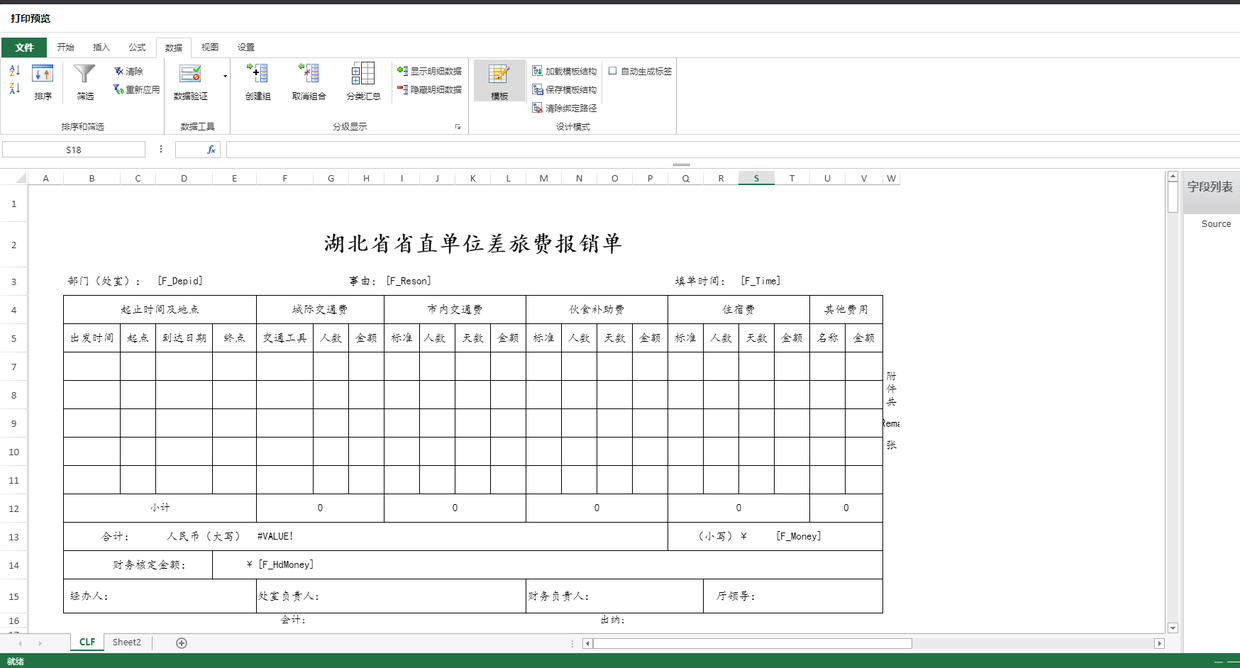Select row 13 header

14,537
